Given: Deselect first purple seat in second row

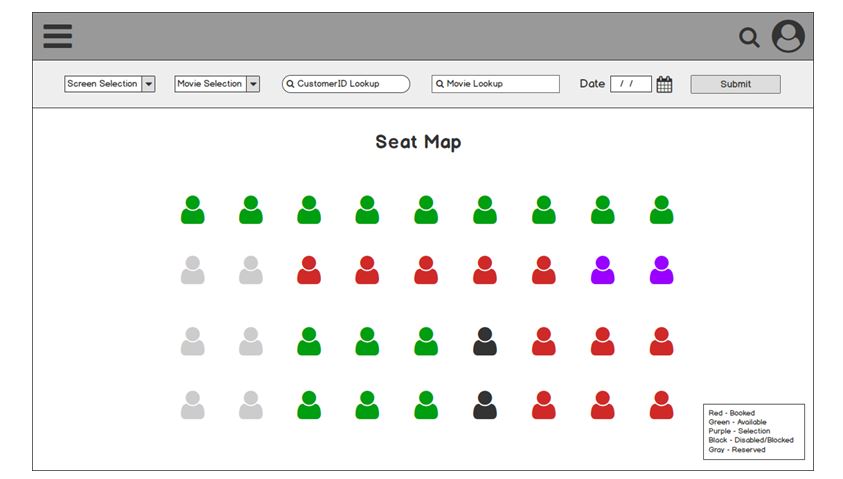Looking at the screenshot, I should (x=603, y=270).
